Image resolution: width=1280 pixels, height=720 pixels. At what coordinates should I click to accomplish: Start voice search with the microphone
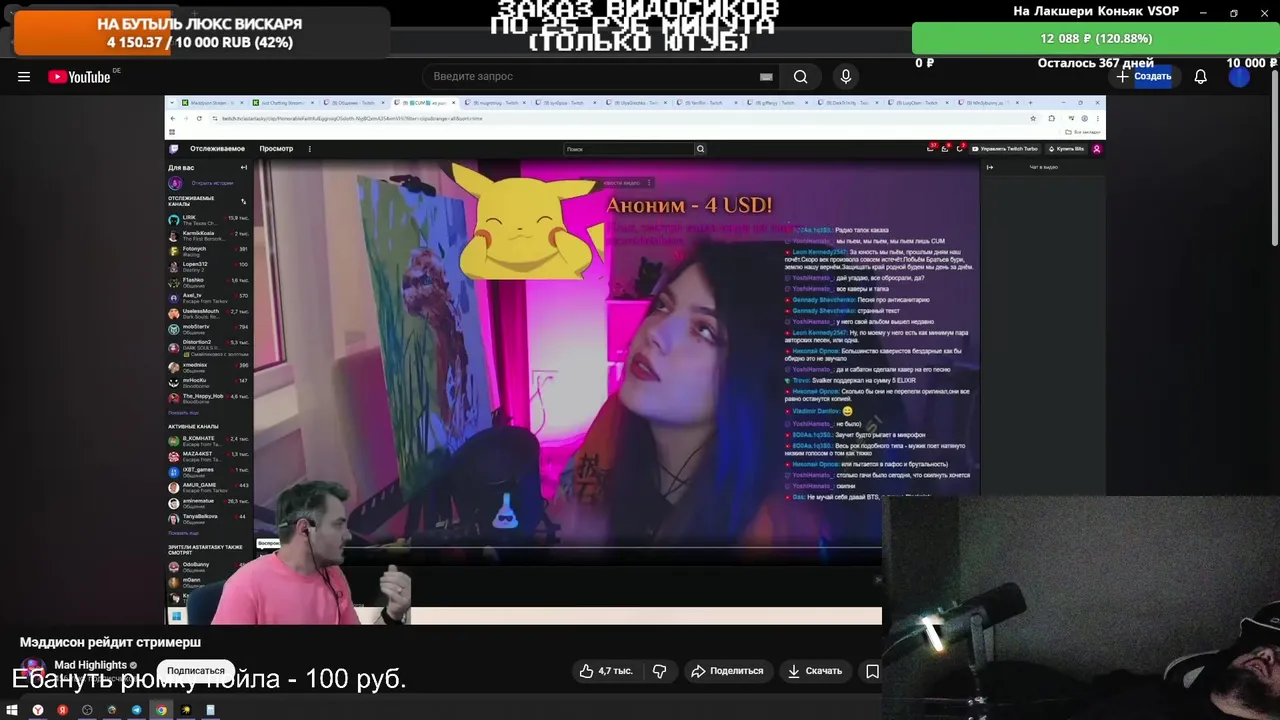tap(846, 77)
